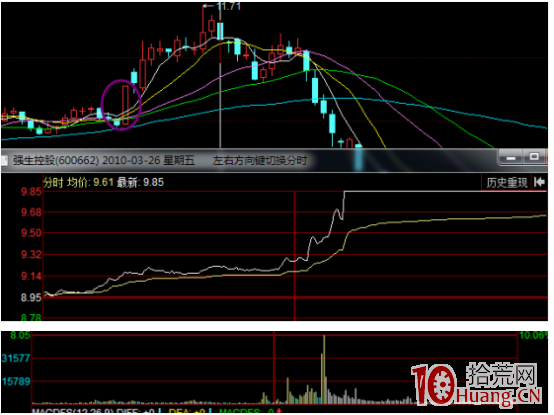
Task: Click the 9.50 price axis label
Action: (x=31, y=233)
